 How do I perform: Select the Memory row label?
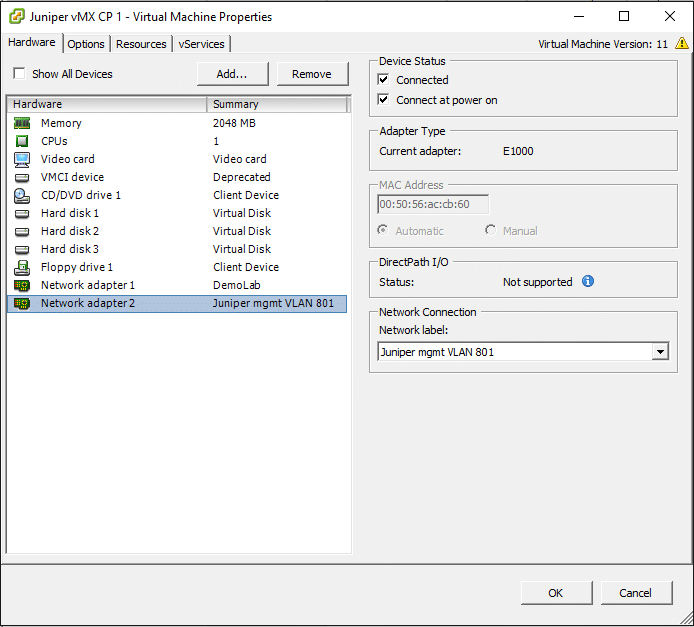click(x=61, y=123)
